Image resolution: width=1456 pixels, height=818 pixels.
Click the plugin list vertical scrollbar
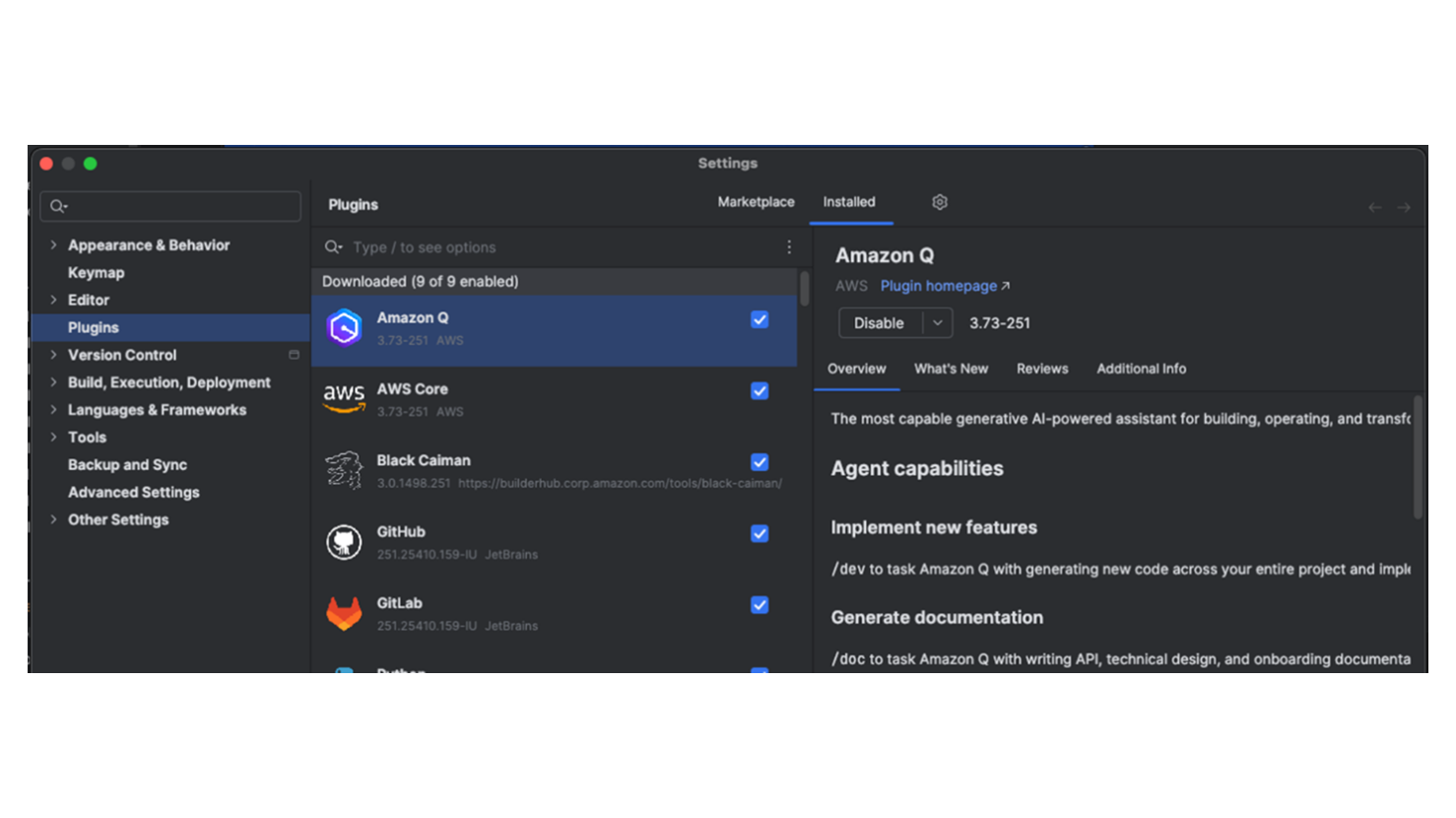click(804, 289)
